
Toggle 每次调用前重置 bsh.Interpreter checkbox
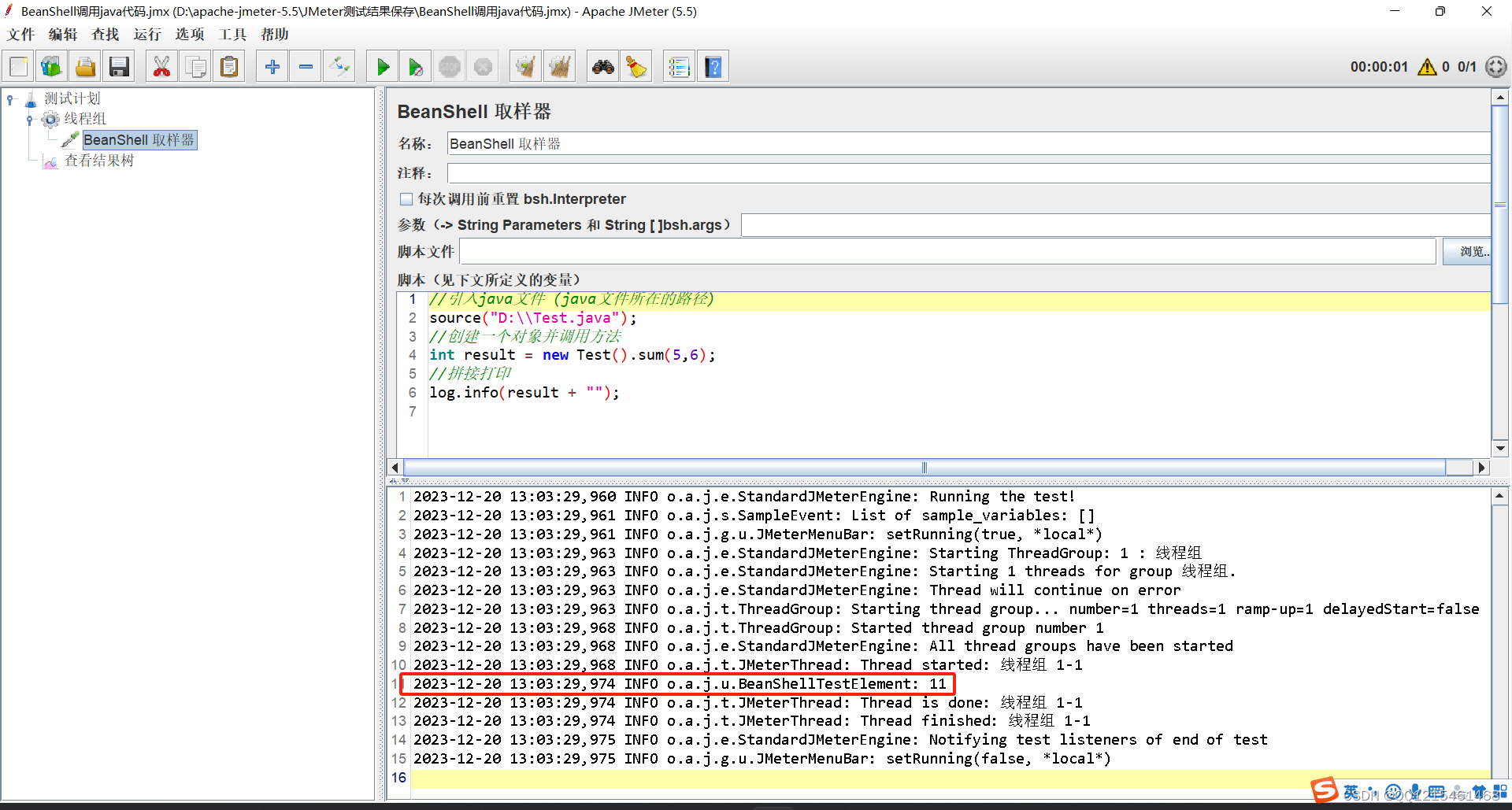[x=406, y=199]
